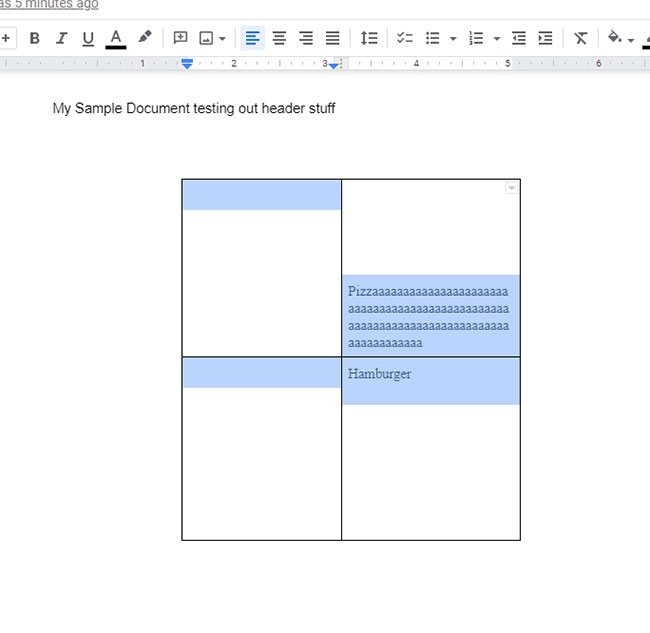Decrease the indent level
This screenshot has height=633, width=650.
pyautogui.click(x=518, y=38)
